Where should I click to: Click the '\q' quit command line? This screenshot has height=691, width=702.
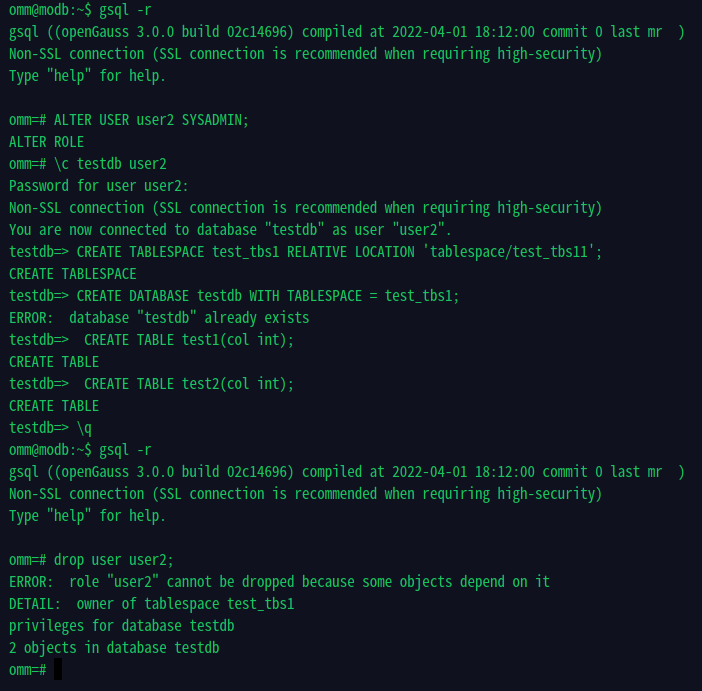[x=50, y=428]
